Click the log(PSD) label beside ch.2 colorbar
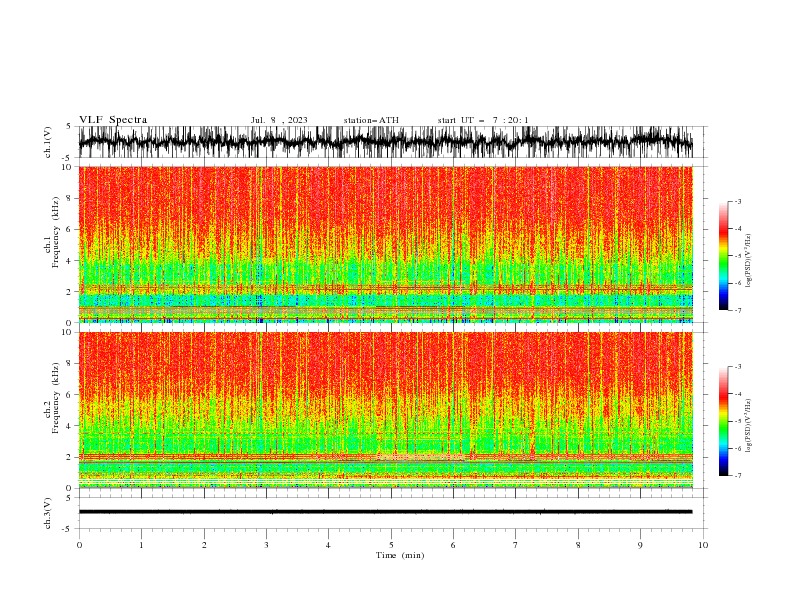Image resolution: width=792 pixels, height=612 pixels. pos(749,425)
